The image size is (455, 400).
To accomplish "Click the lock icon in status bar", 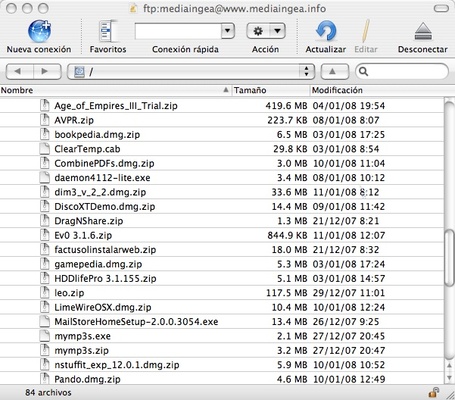I will [x=433, y=392].
